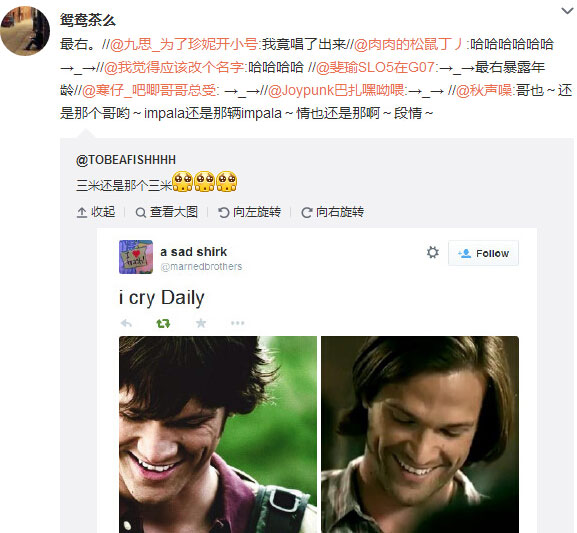This screenshot has height=533, width=577.
Task: Click the clockwise rotate arrow icon
Action: [306, 213]
